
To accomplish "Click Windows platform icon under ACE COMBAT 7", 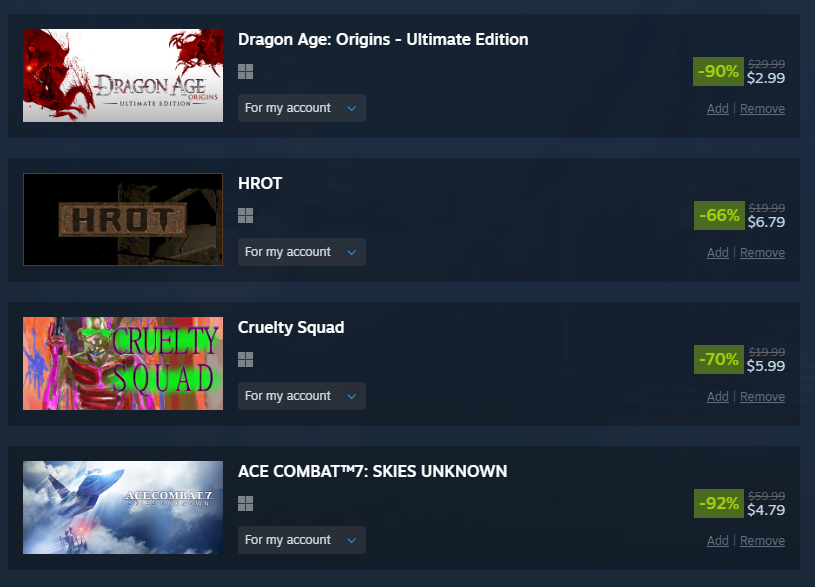I will 245,504.
